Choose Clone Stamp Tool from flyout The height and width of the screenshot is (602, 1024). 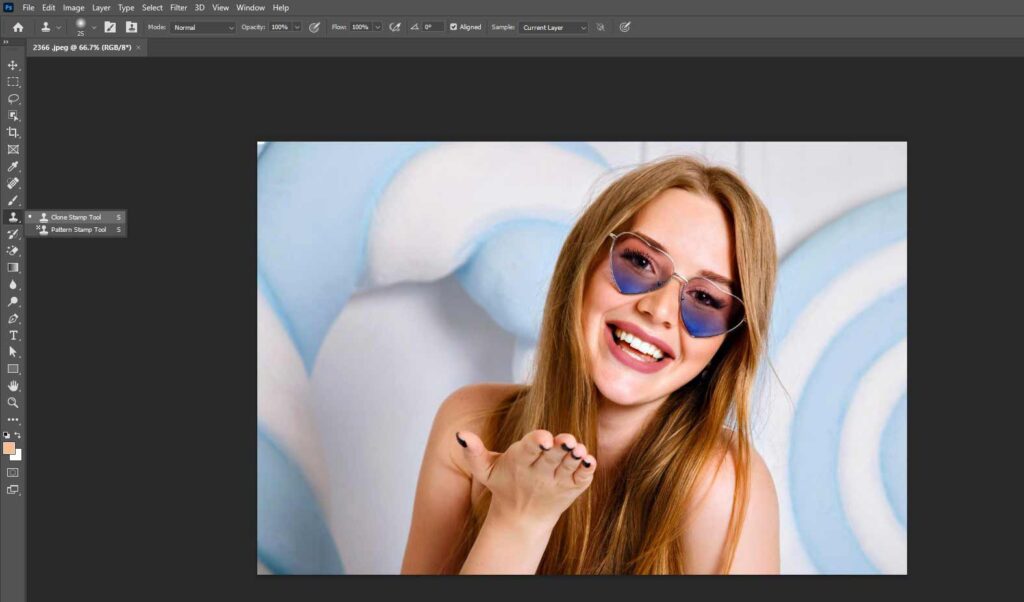76,217
